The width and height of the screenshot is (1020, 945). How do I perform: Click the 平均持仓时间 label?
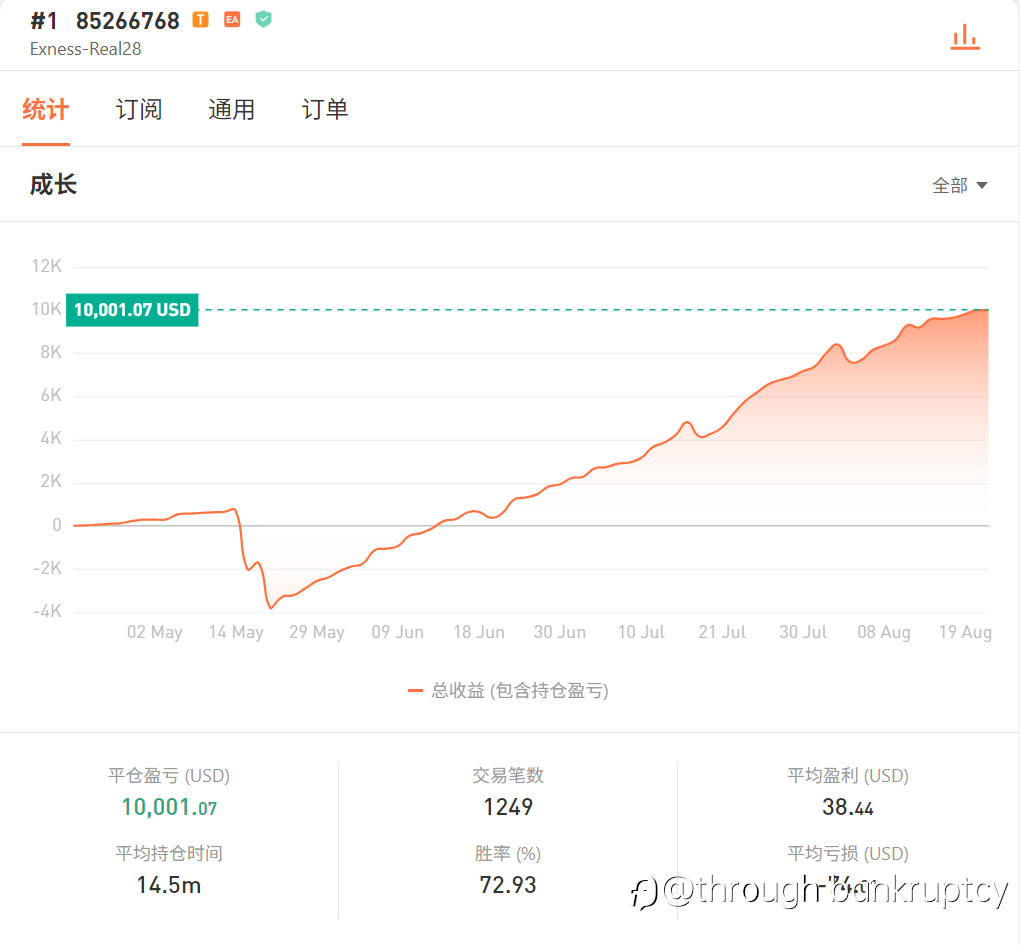[x=169, y=854]
